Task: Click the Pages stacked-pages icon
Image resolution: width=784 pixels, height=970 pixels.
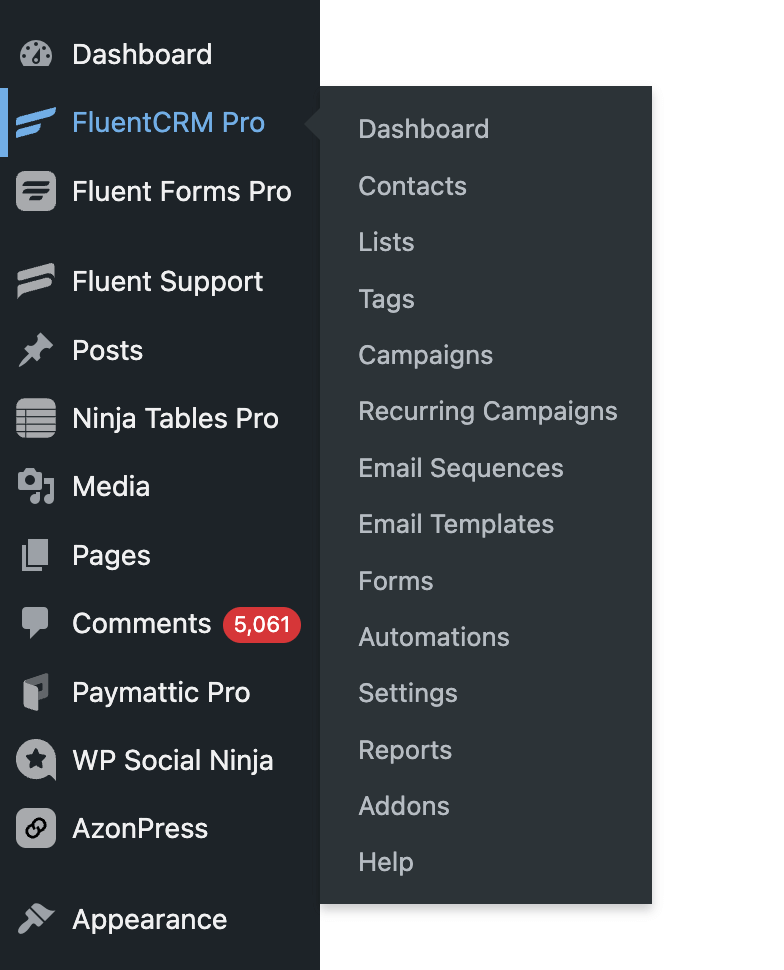Action: click(x=35, y=555)
